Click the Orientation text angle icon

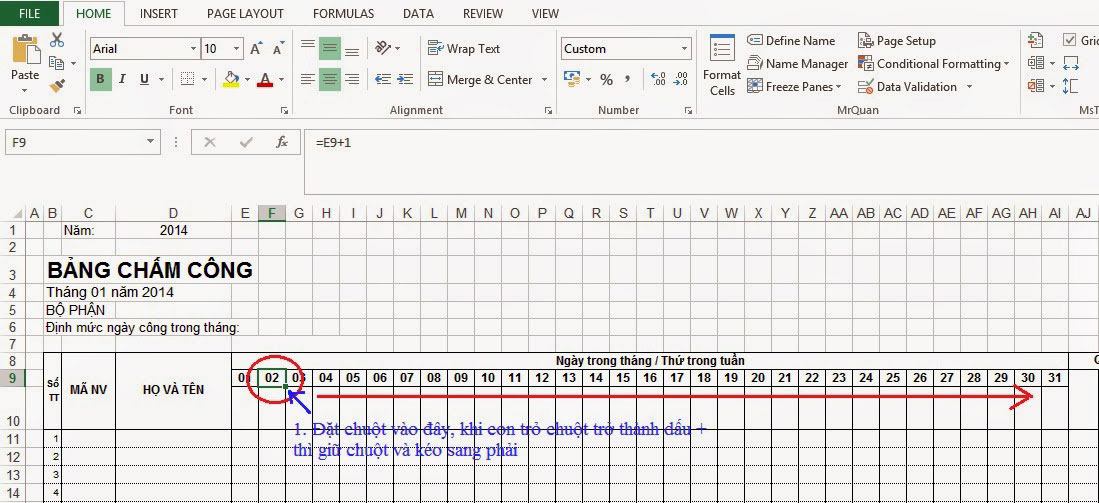click(383, 48)
